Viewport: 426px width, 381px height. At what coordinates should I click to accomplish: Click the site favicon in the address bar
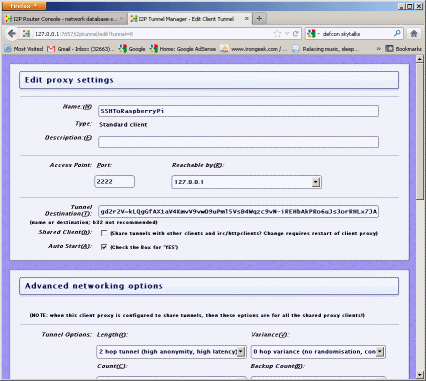tap(26, 34)
